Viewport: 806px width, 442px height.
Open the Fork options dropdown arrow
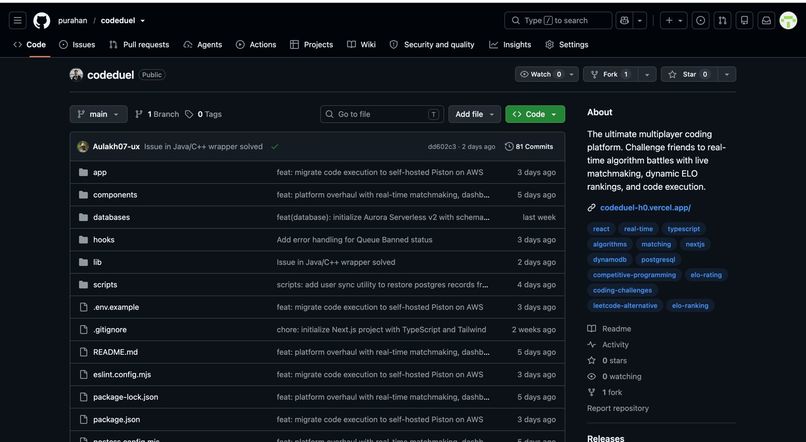click(647, 75)
